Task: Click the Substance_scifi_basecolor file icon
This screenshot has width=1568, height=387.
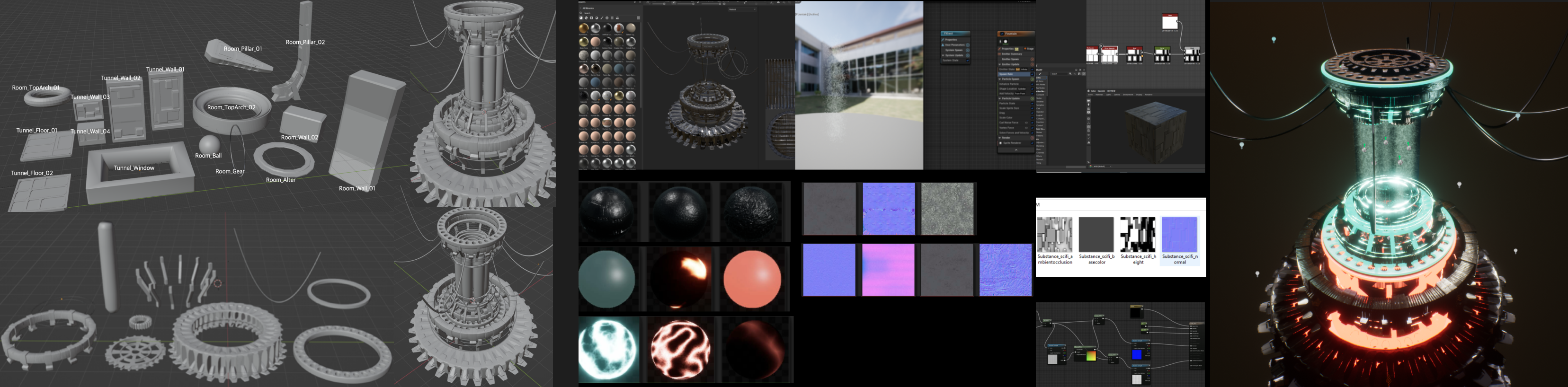Action: click(1096, 235)
